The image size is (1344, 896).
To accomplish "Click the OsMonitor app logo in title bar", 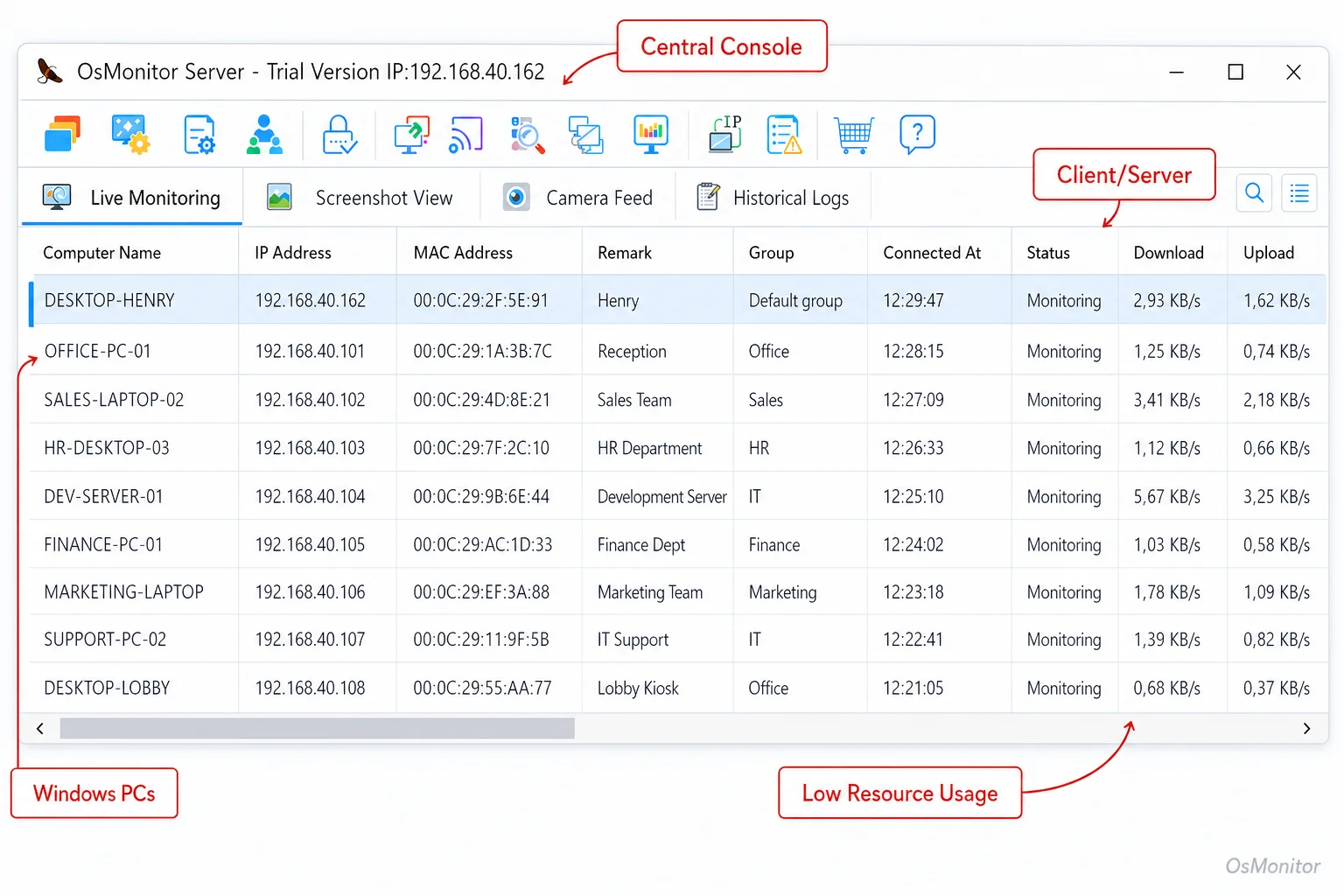I will pos(50,71).
